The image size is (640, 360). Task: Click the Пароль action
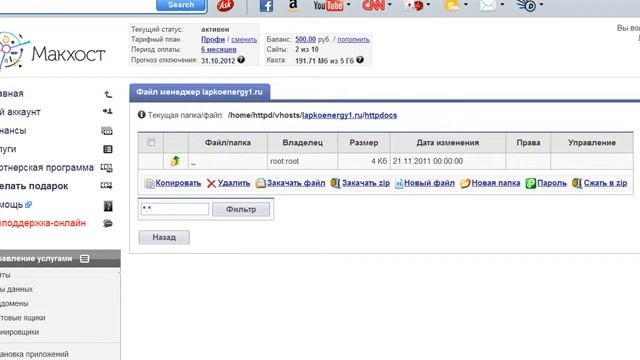(x=546, y=183)
